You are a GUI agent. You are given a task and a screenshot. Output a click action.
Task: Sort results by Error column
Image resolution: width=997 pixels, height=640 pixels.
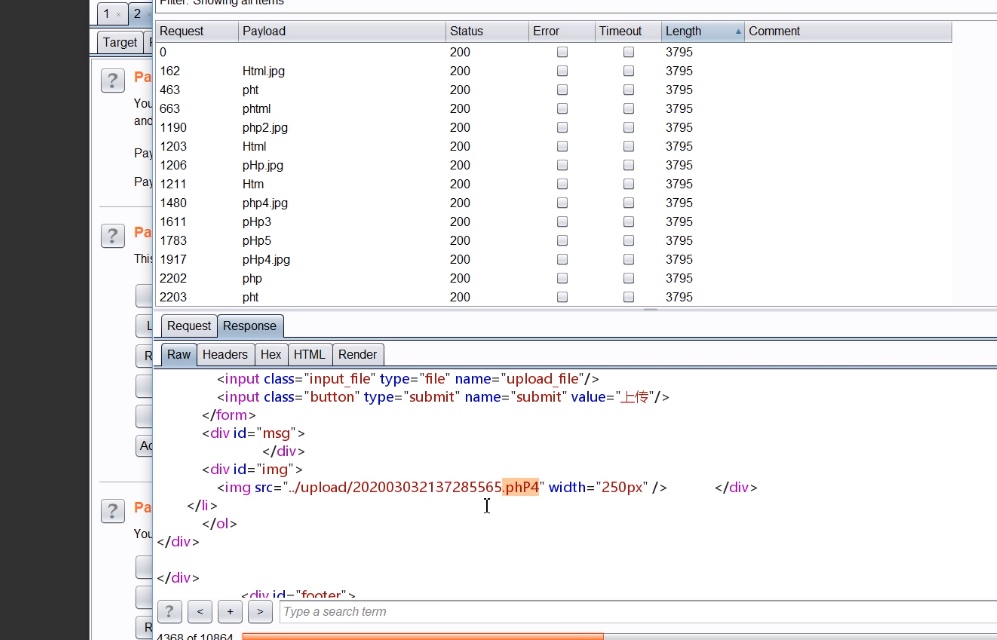tap(561, 31)
